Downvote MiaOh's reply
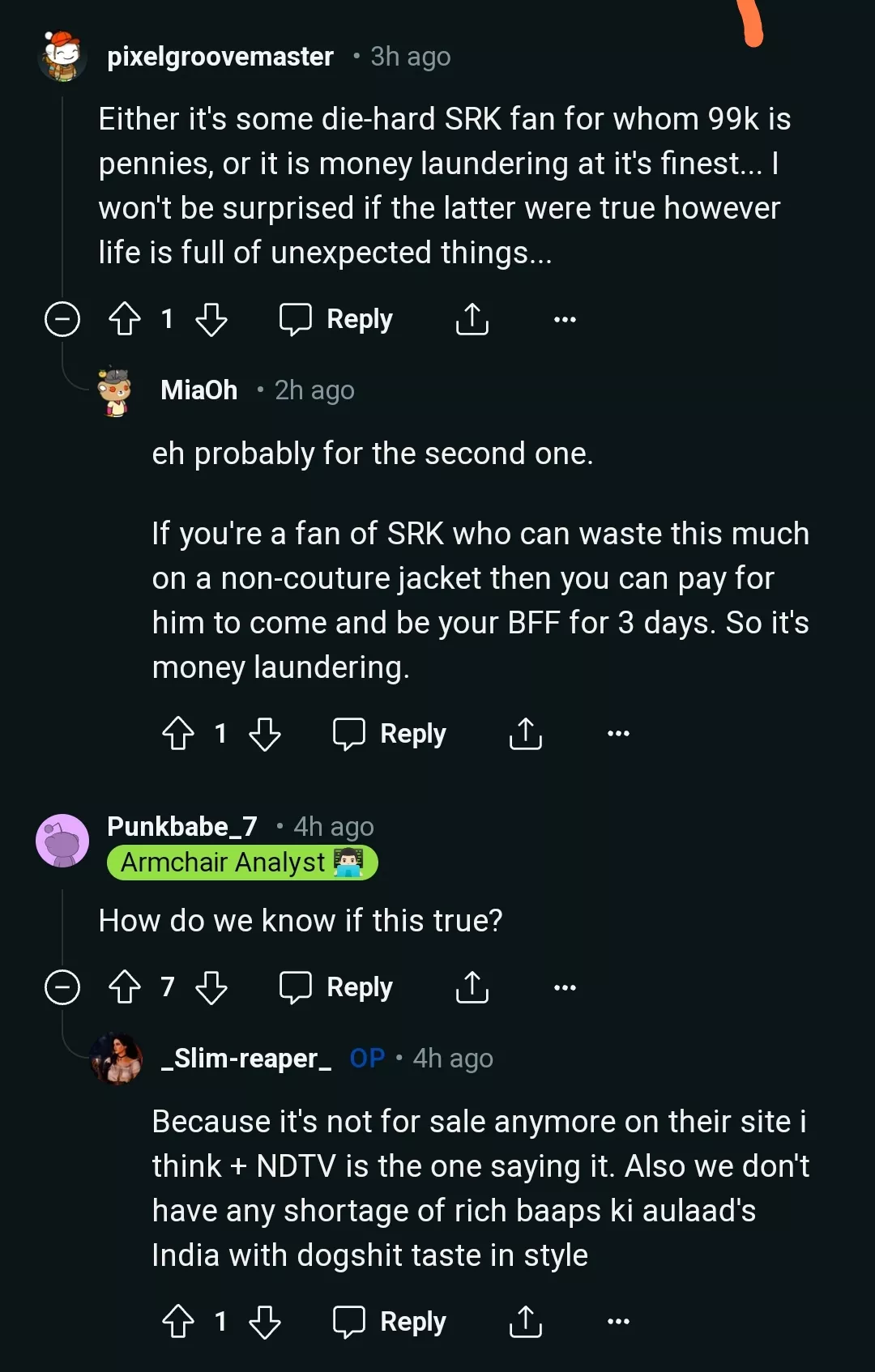The image size is (875, 1372). tap(265, 734)
